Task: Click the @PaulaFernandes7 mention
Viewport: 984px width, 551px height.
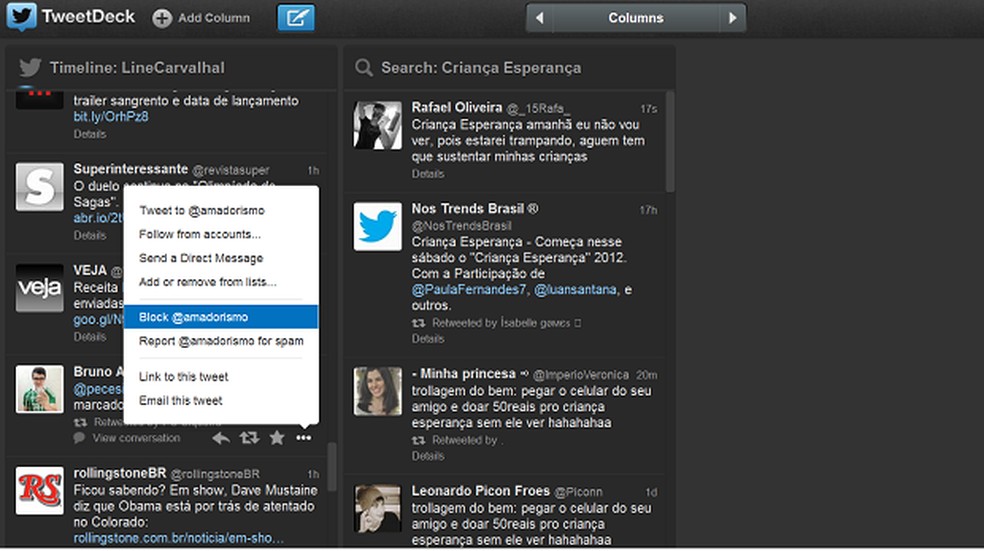Action: pos(469,289)
